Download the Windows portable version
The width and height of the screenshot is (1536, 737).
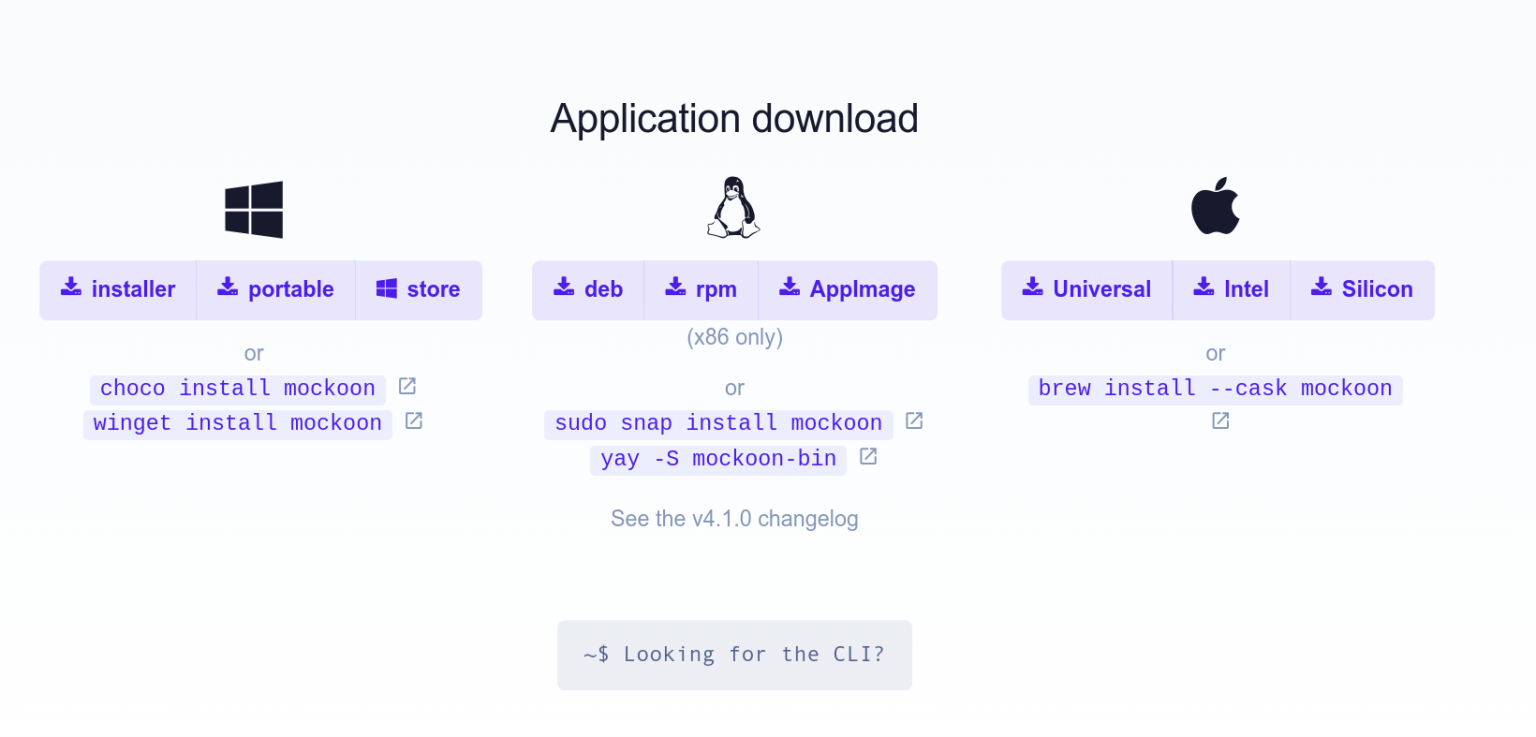coord(276,289)
